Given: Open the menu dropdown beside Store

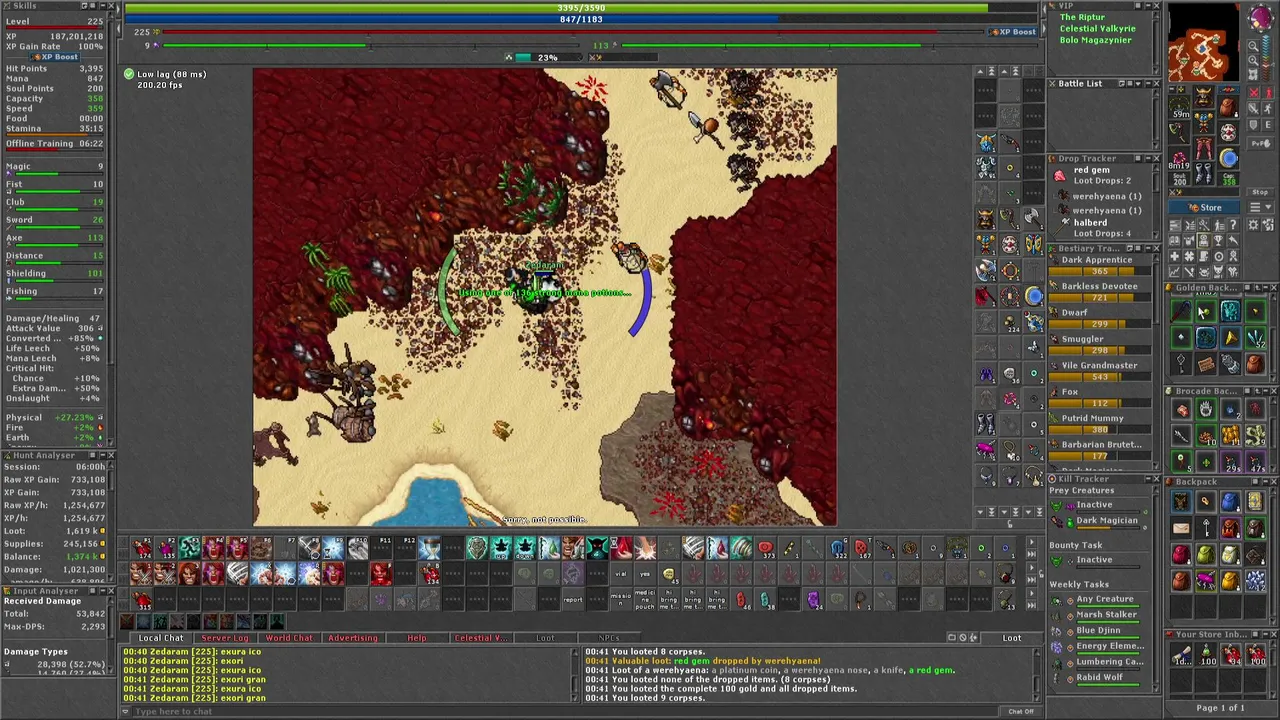Looking at the screenshot, I should coord(1260,207).
